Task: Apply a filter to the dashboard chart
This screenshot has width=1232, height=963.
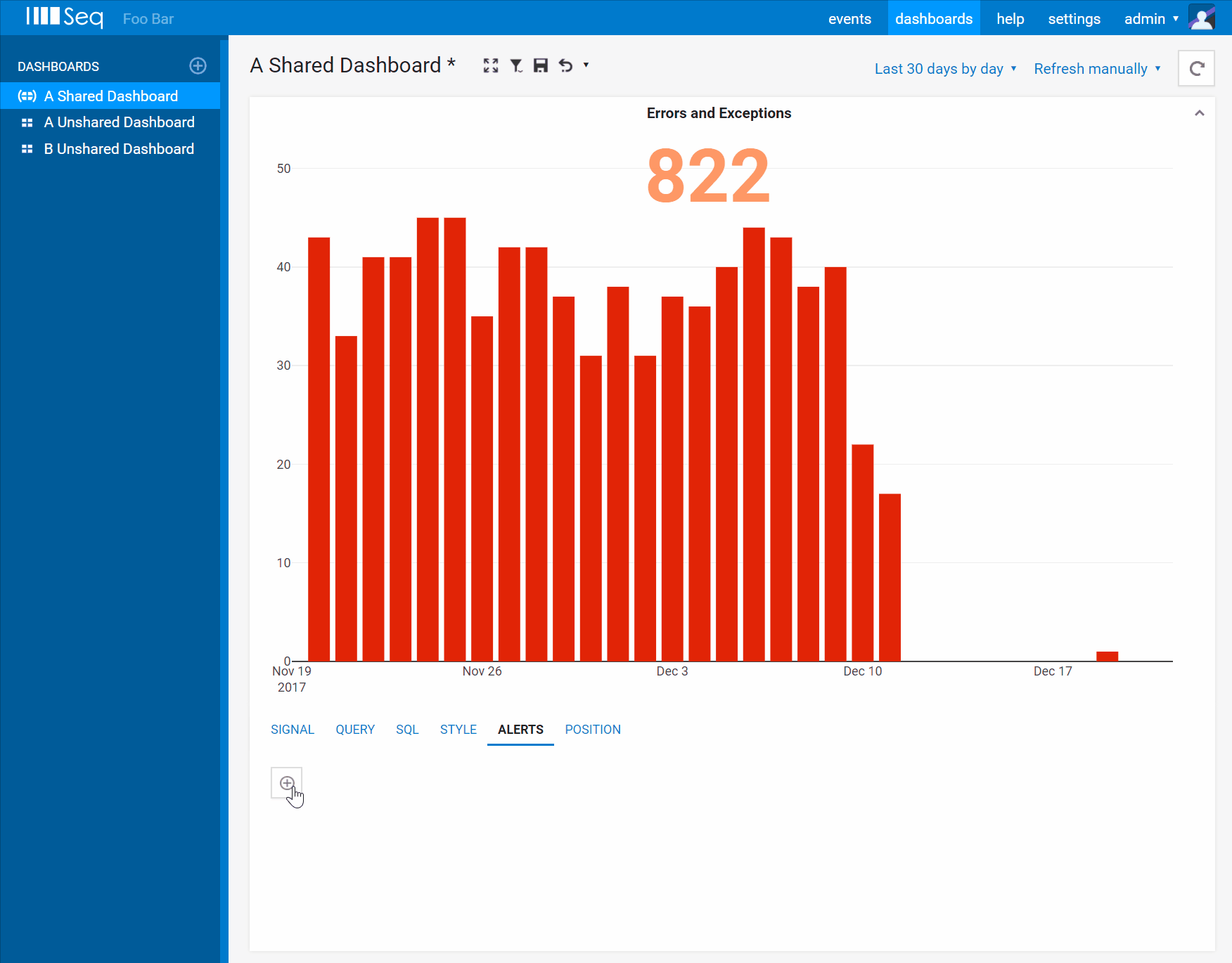Action: 516,65
